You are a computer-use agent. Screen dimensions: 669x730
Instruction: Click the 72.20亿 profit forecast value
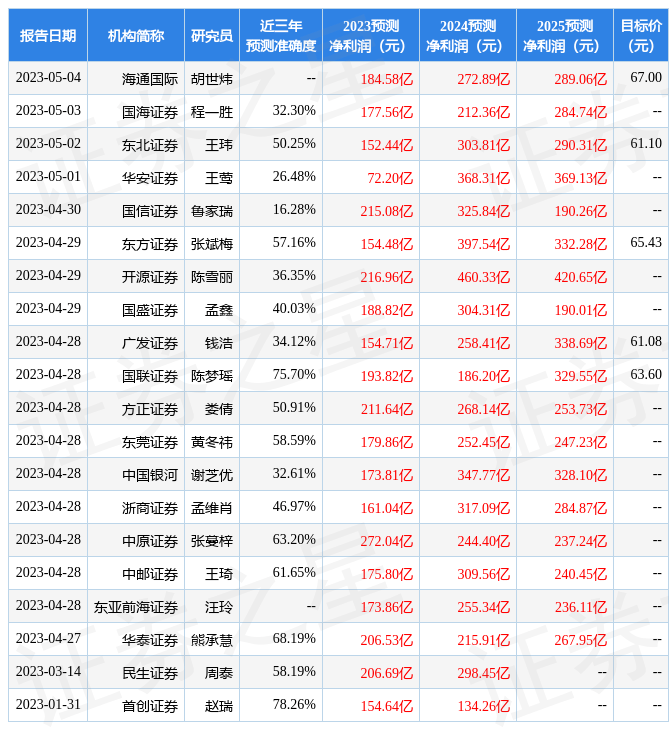[x=390, y=178]
